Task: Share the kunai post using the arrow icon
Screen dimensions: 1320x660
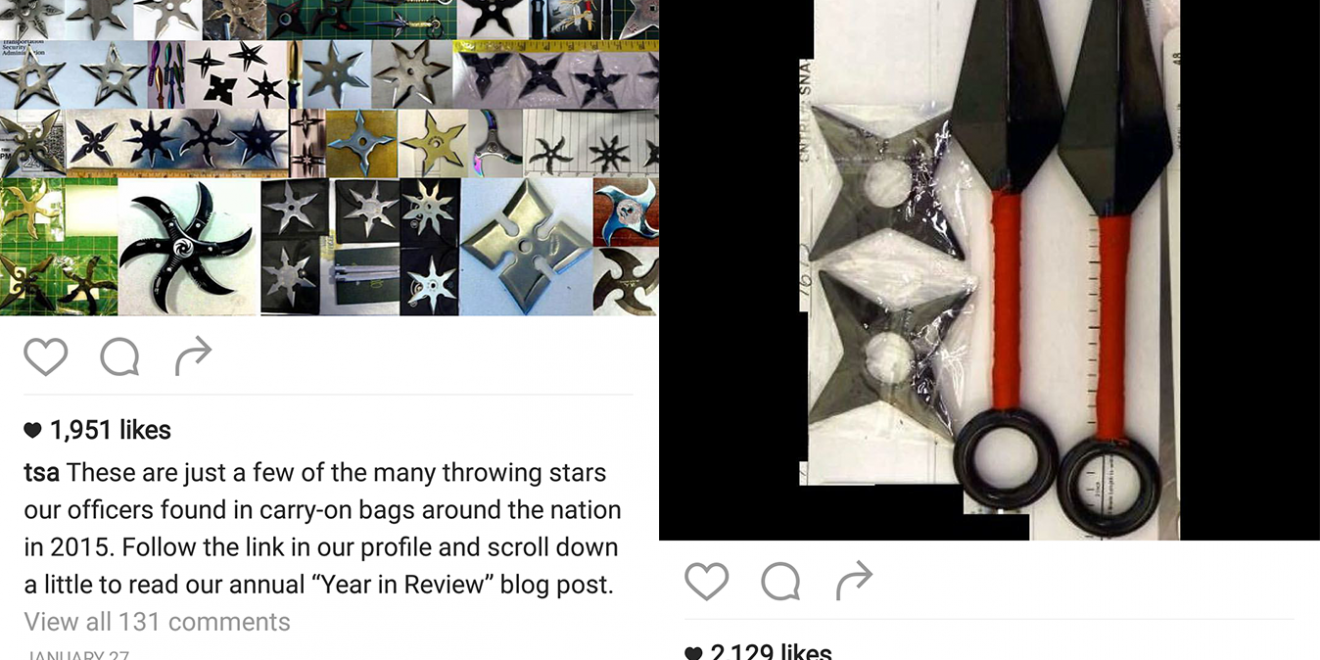Action: pos(854,580)
